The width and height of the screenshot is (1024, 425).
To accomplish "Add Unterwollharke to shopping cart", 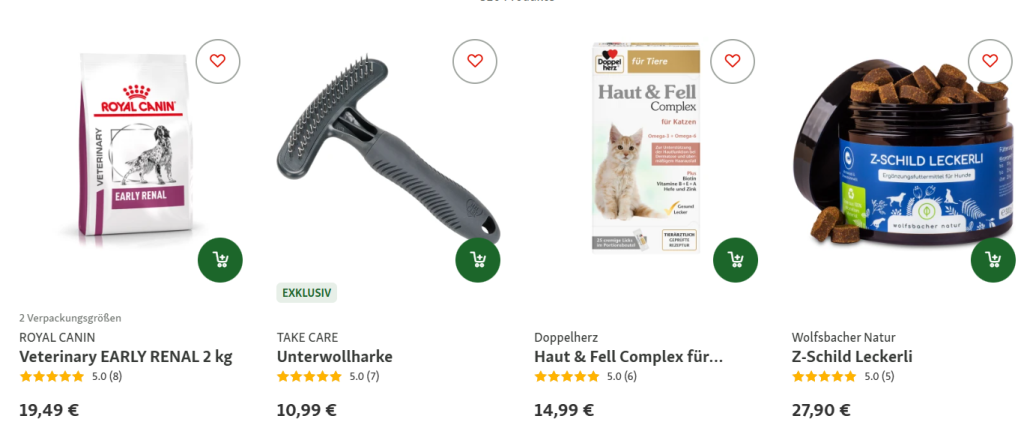I will click(x=478, y=260).
